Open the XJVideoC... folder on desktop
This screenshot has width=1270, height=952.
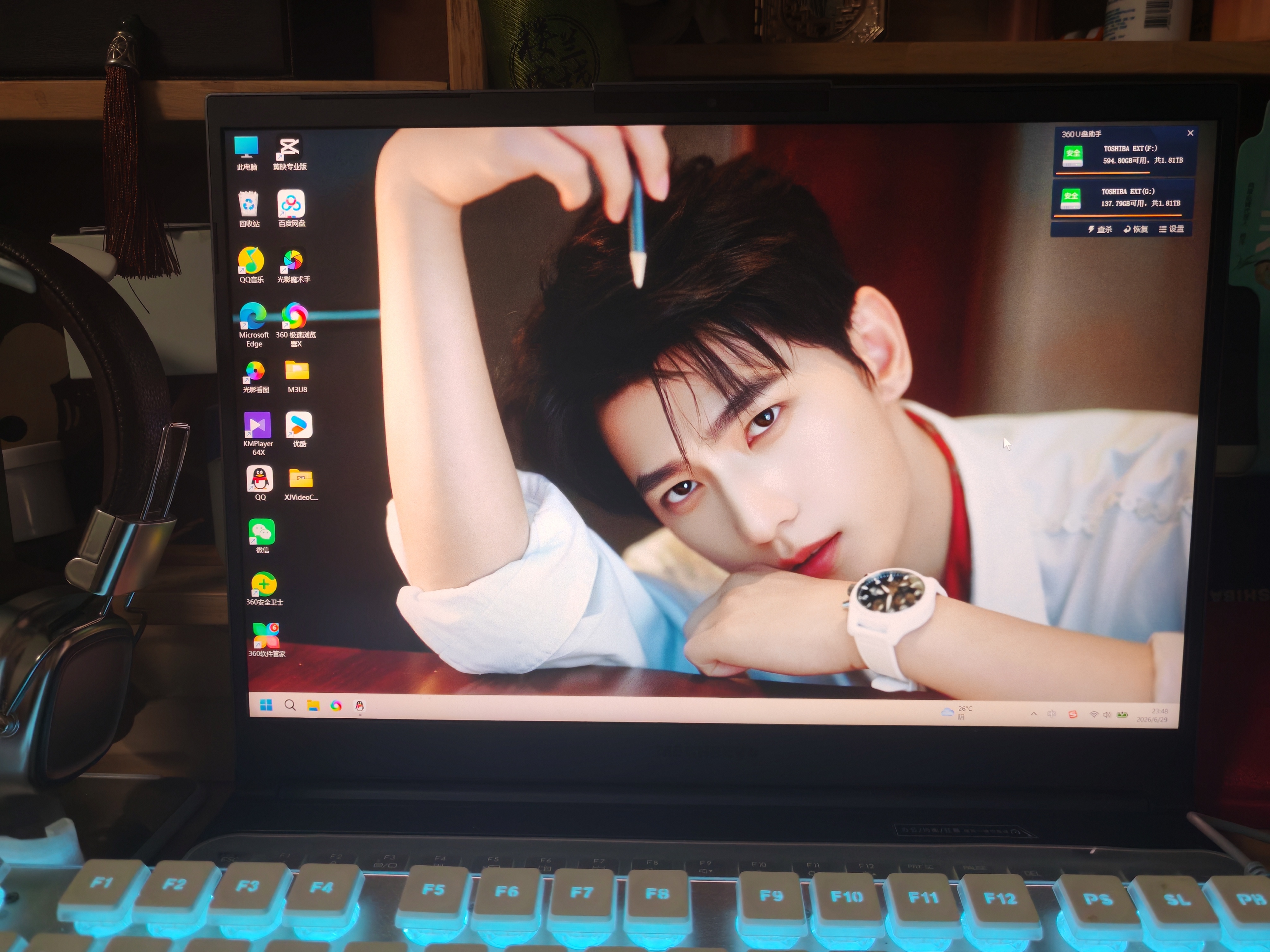coord(301,484)
